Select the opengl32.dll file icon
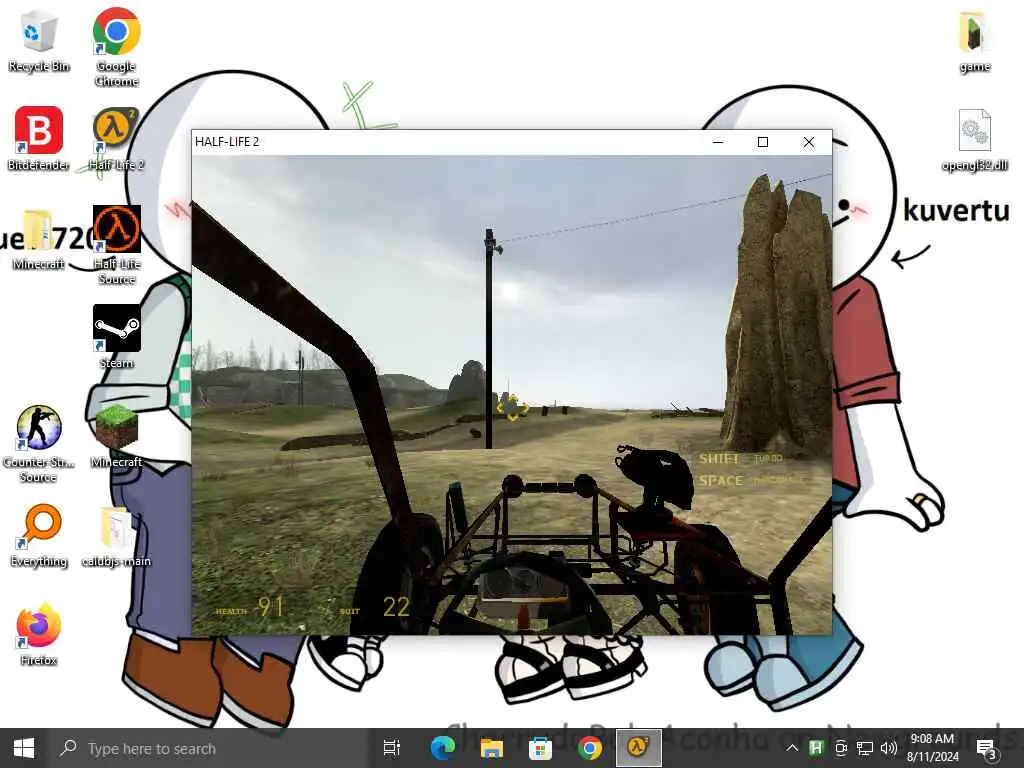The height and width of the screenshot is (768, 1024). point(974,140)
